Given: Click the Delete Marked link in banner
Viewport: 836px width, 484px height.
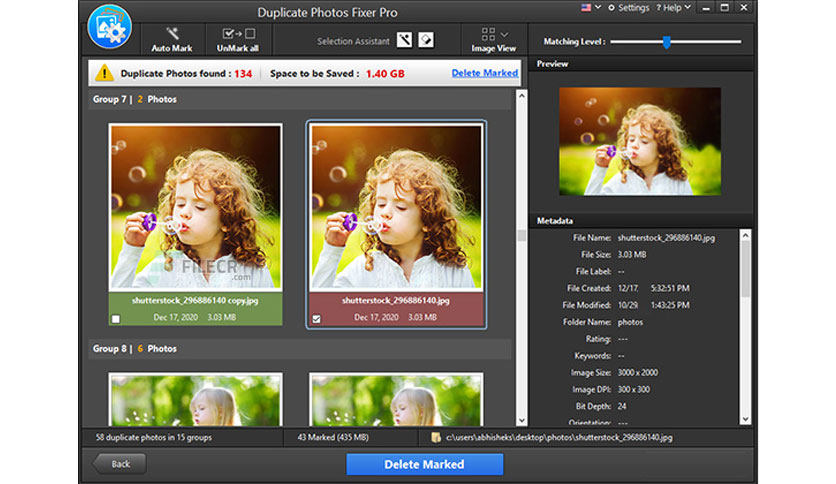Looking at the screenshot, I should click(x=485, y=73).
